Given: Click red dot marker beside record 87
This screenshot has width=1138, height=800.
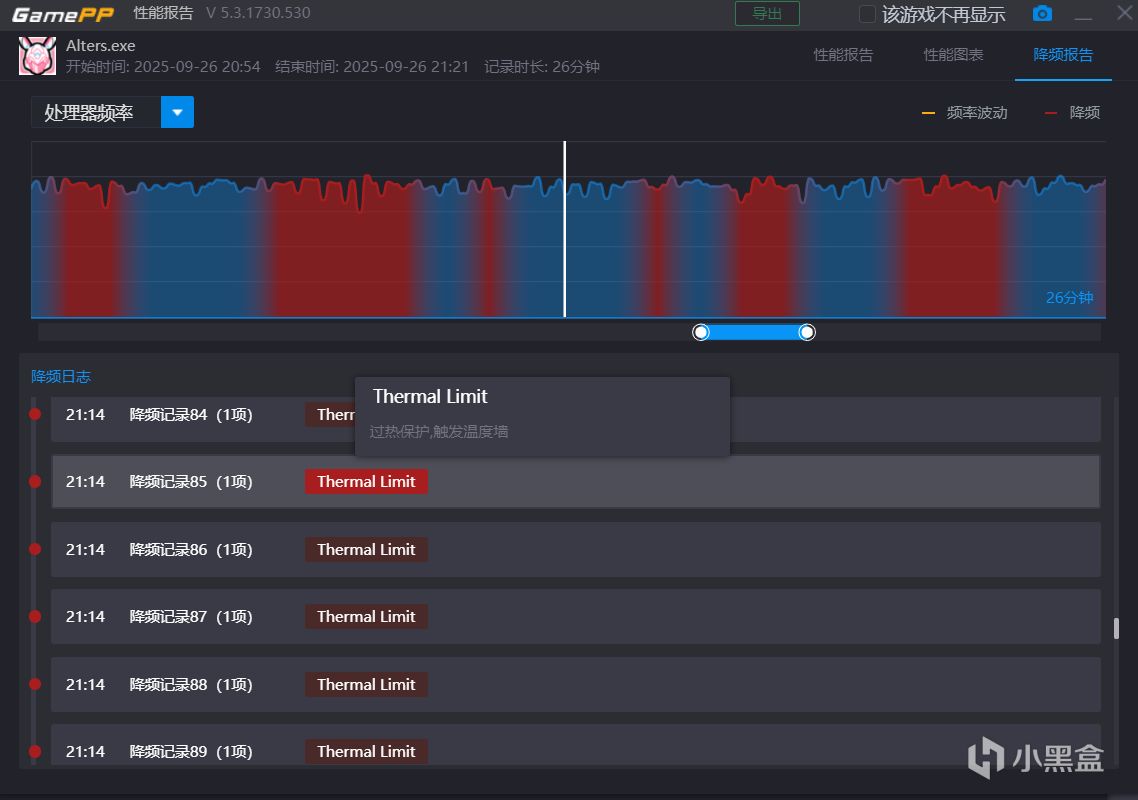Looking at the screenshot, I should [x=35, y=616].
